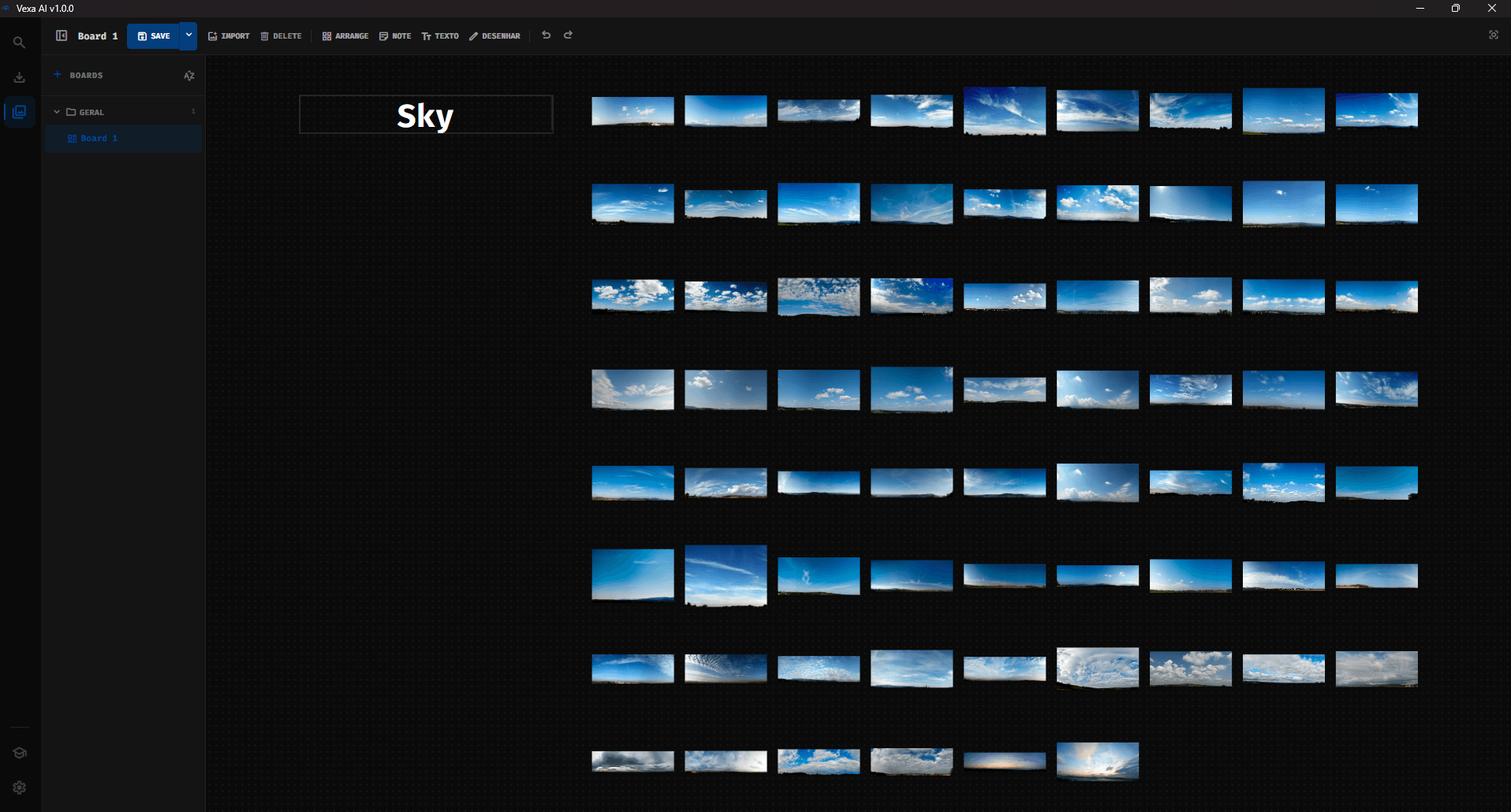Open the Save options dropdown arrow
The width and height of the screenshot is (1511, 812).
[x=188, y=36]
